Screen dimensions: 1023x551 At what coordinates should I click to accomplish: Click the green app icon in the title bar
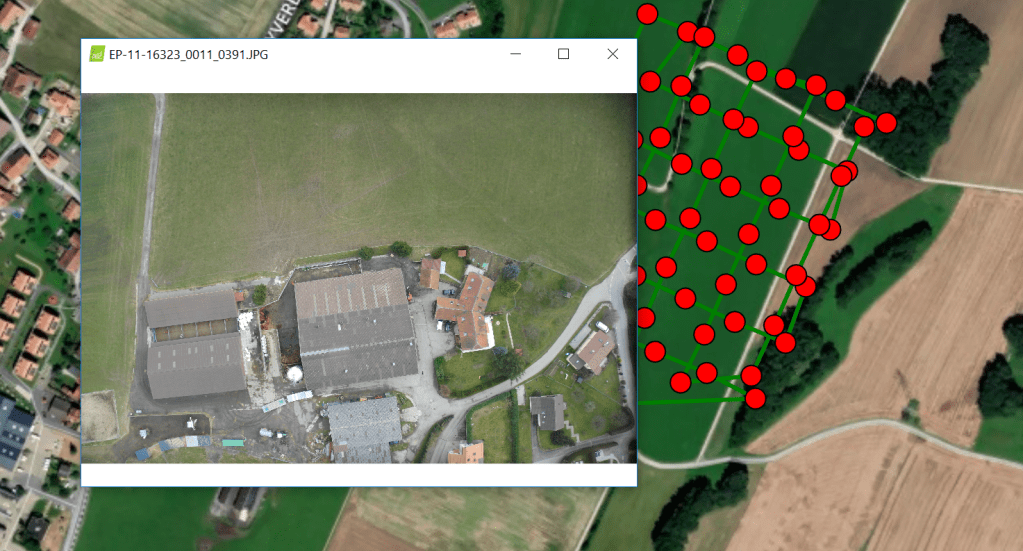point(97,54)
